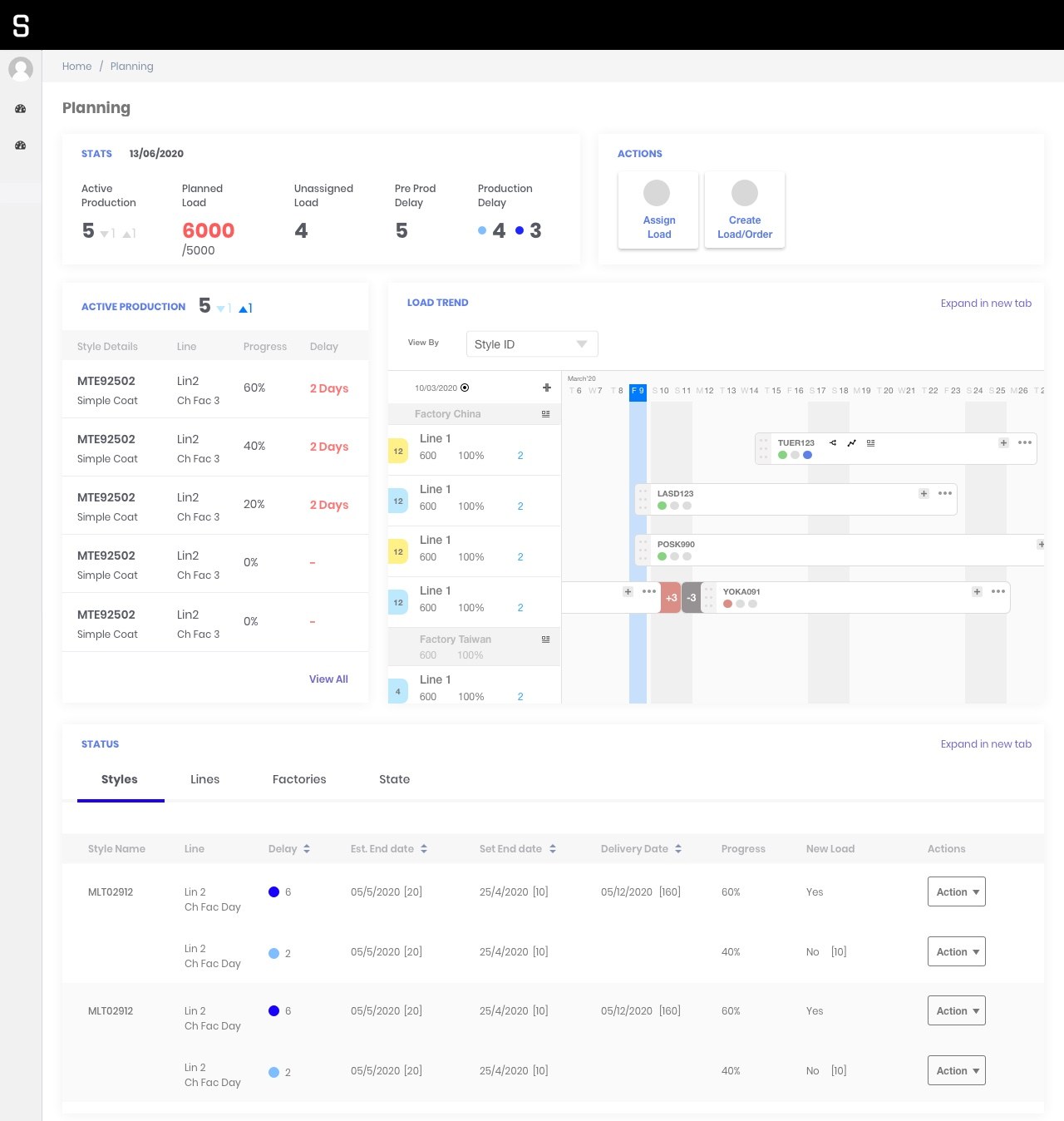Expand Status in a new tab

986,744
